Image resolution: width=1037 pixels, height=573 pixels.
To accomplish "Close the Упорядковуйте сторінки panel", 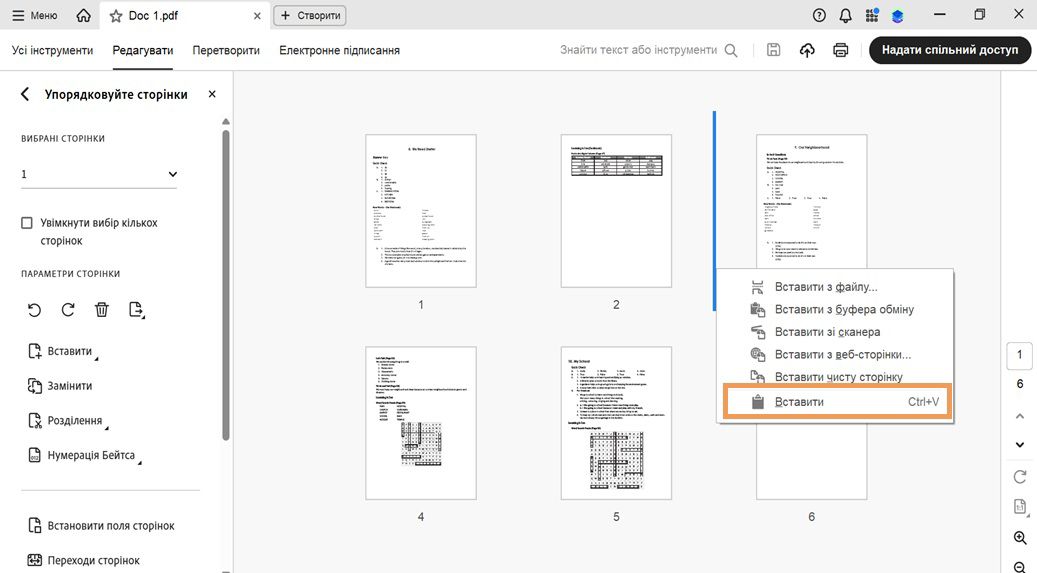I will point(212,94).
